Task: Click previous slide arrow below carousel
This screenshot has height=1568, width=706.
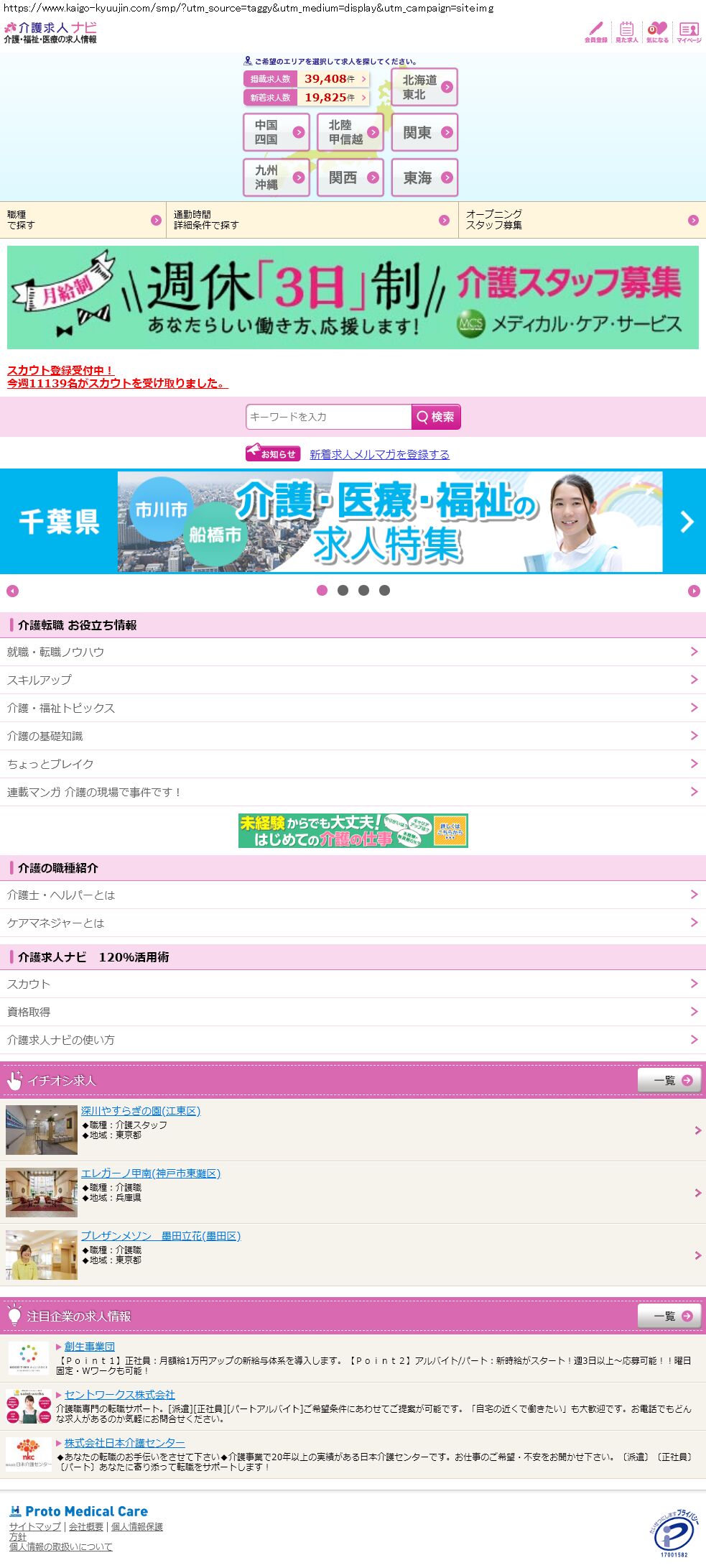Action: click(12, 591)
